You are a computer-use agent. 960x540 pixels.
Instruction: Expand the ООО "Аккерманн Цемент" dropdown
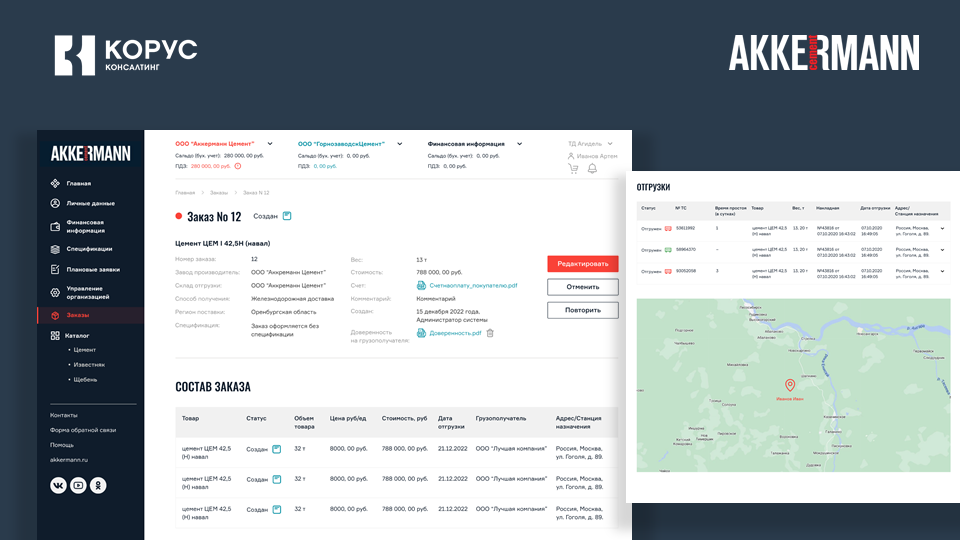click(x=270, y=144)
